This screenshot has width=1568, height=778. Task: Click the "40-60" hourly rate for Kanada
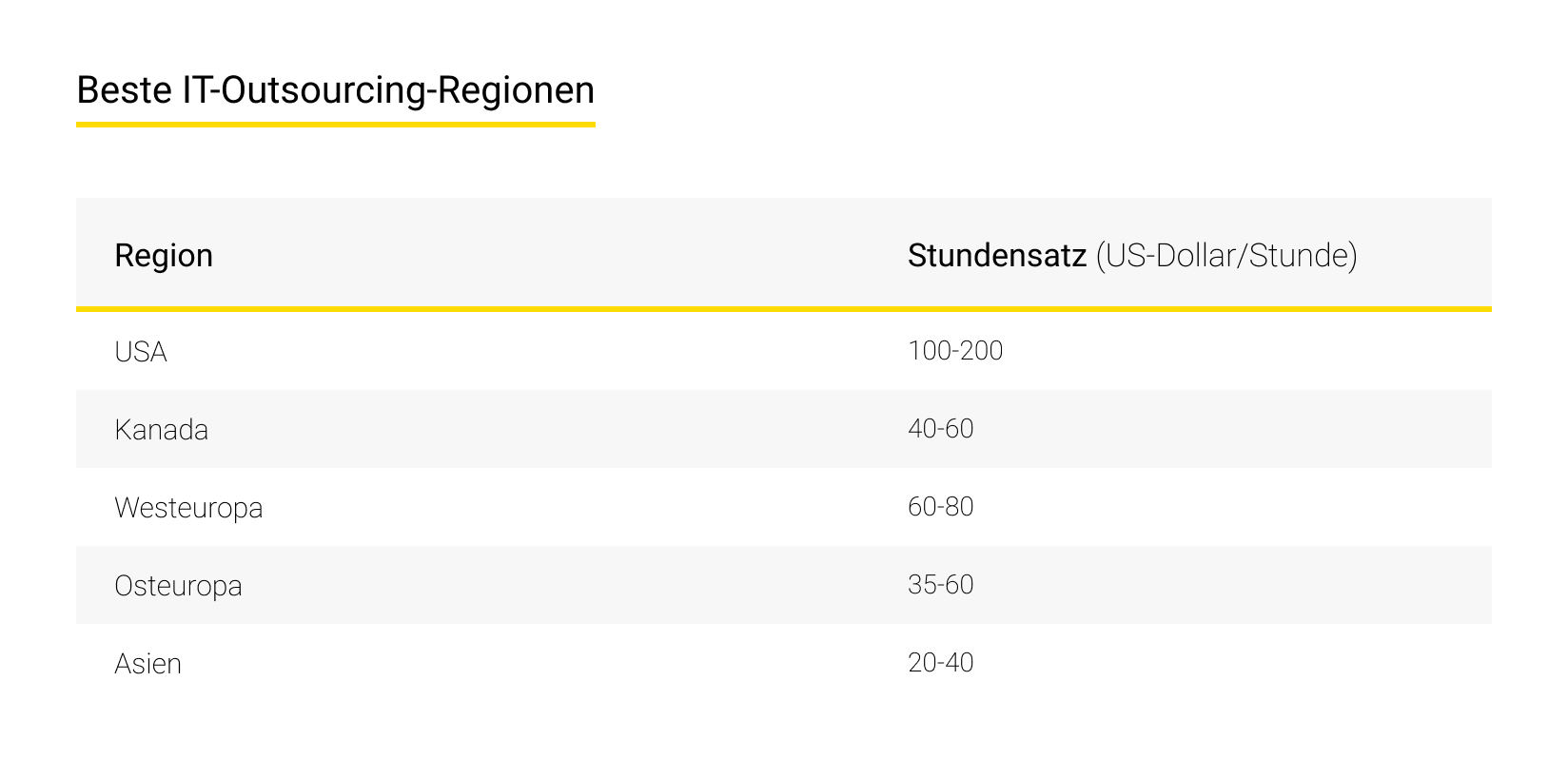[x=940, y=429]
